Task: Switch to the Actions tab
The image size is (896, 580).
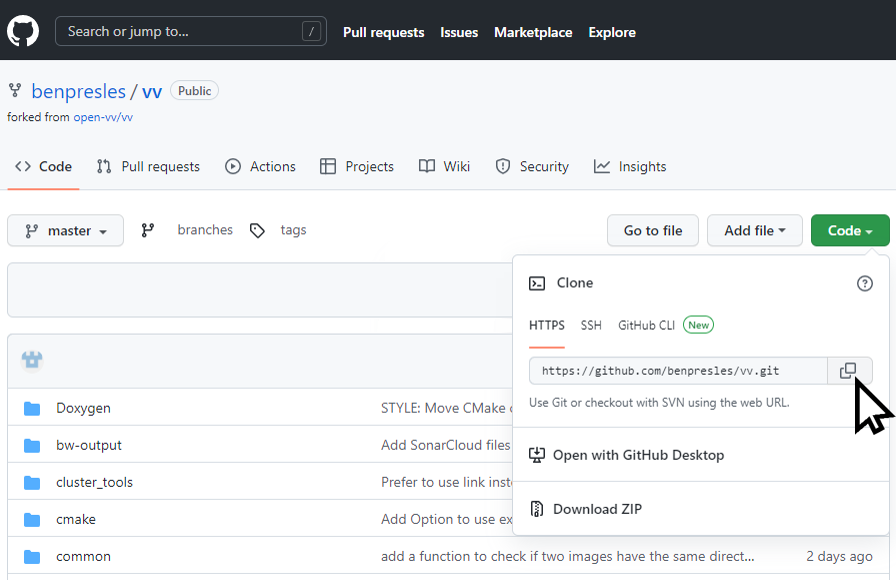Action: (260, 166)
